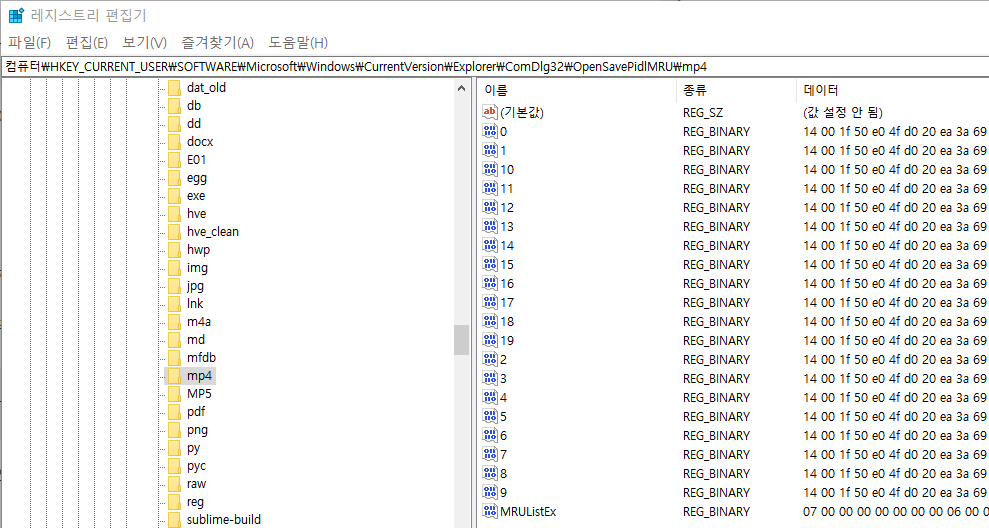
Task: Select binary value 15 icon
Action: point(490,264)
